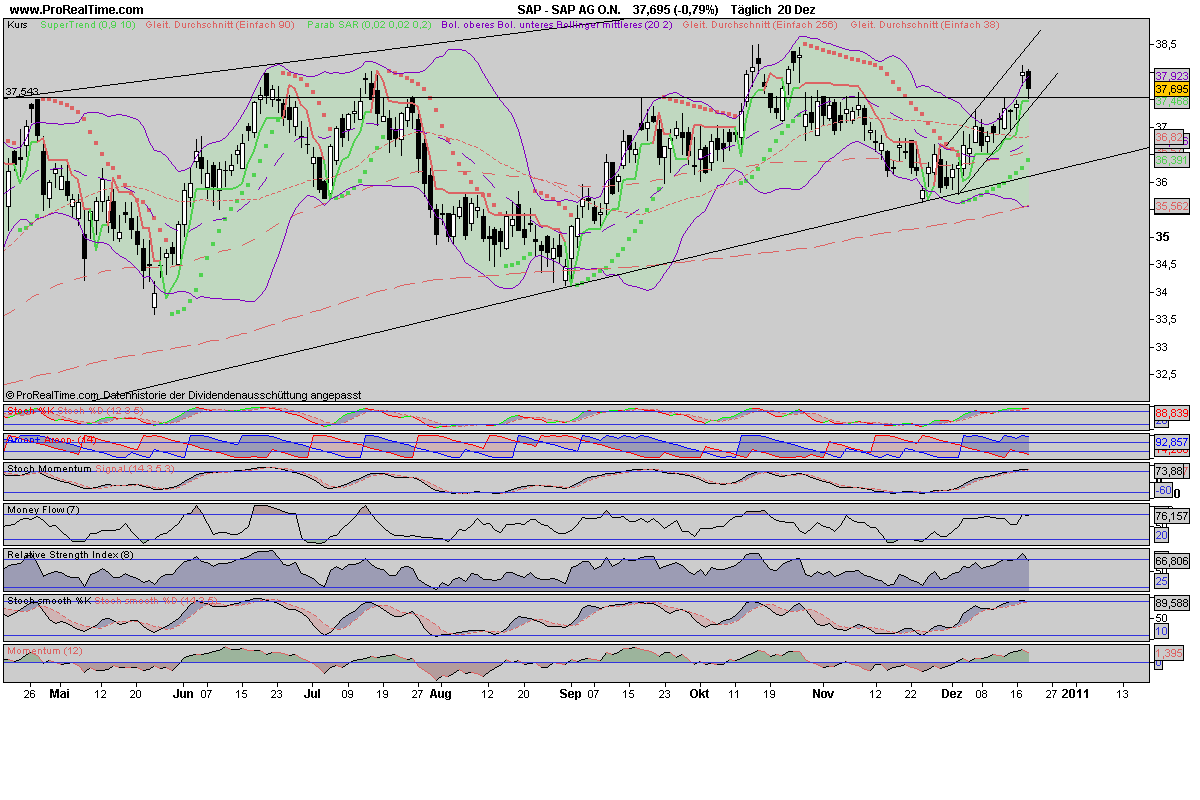Click the 37,923 upper Bollinger price tag
This screenshot has height=800, width=1200.
1171,76
